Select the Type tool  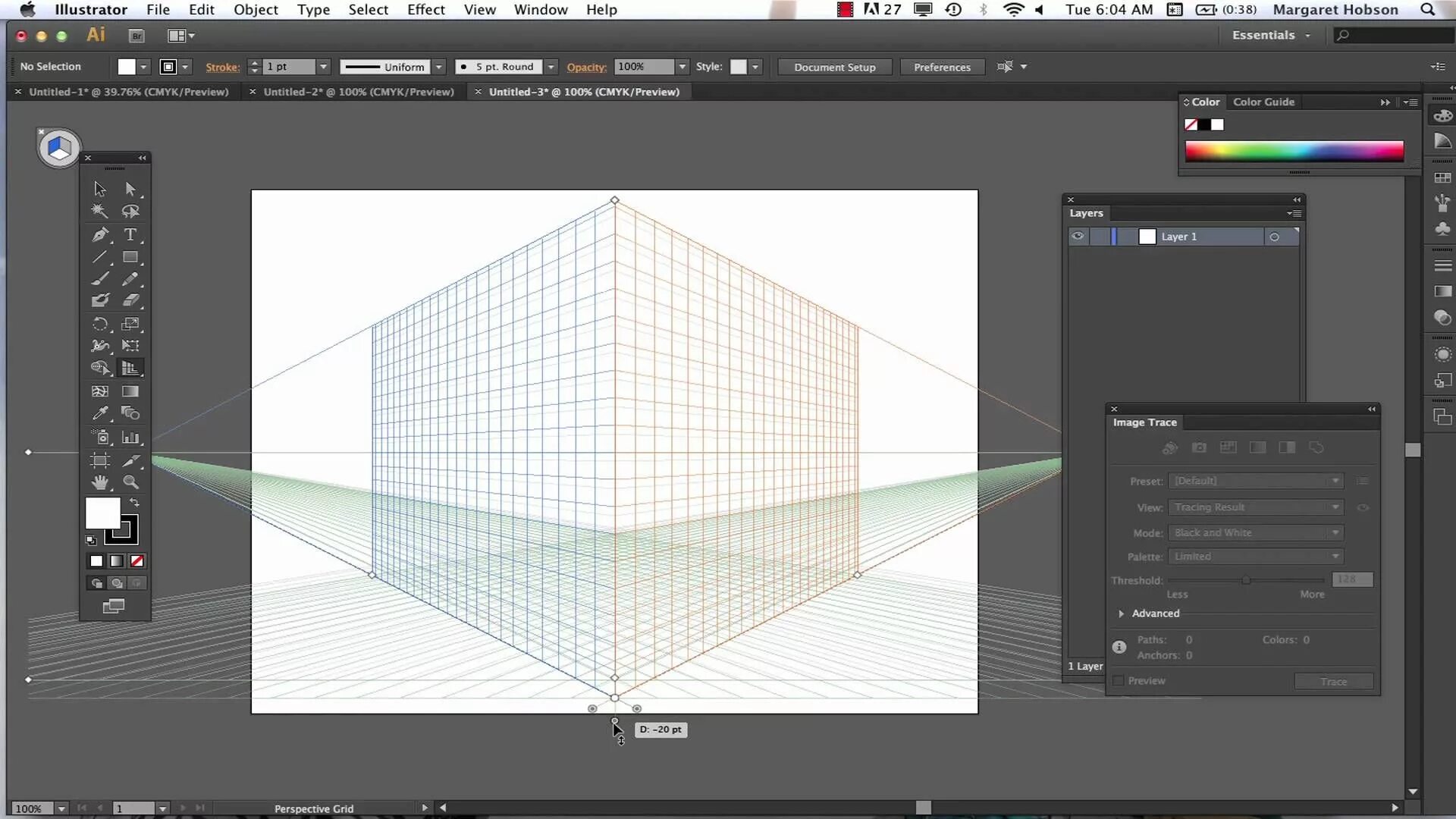click(x=130, y=234)
